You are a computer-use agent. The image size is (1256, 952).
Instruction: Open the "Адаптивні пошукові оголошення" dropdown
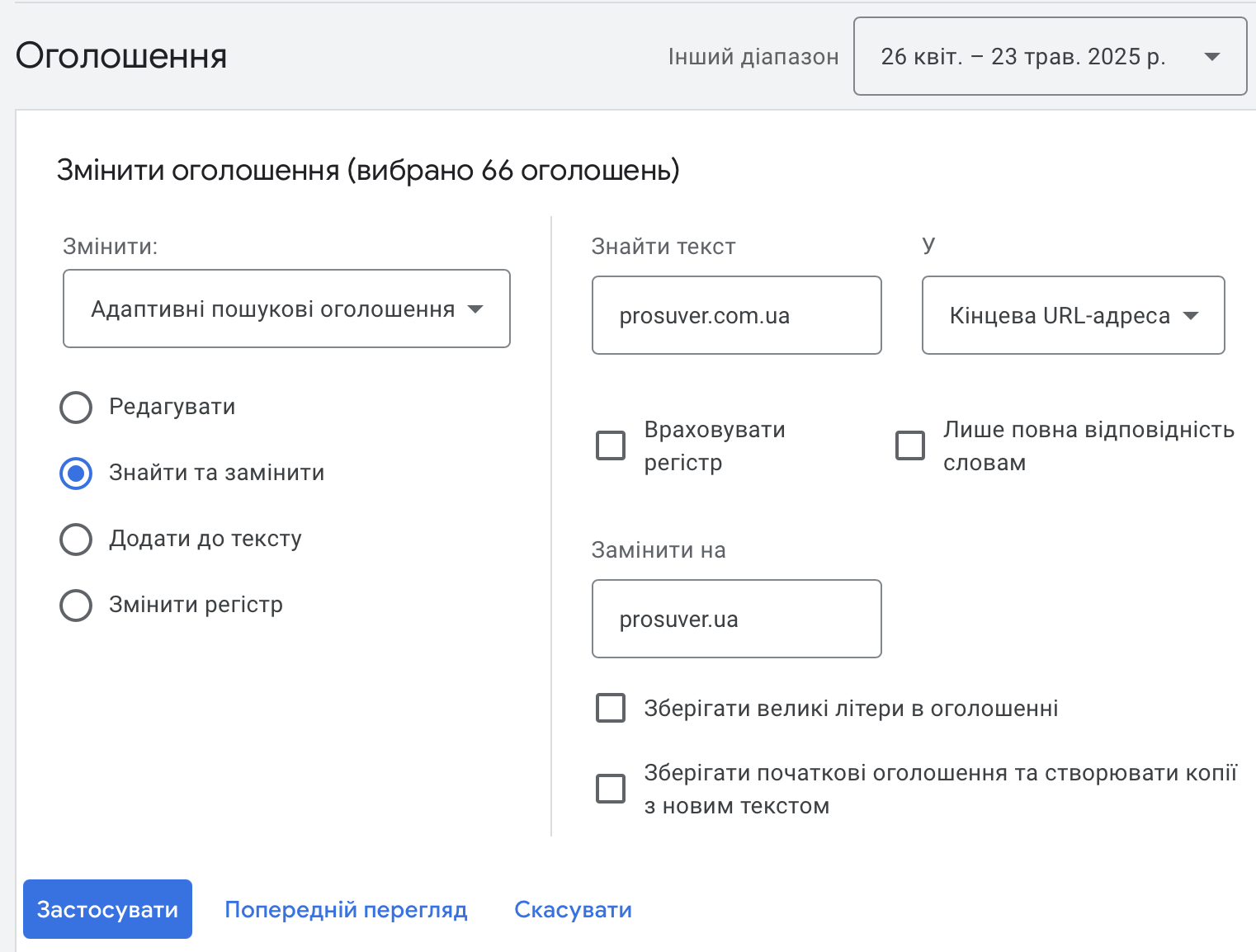[x=286, y=309]
